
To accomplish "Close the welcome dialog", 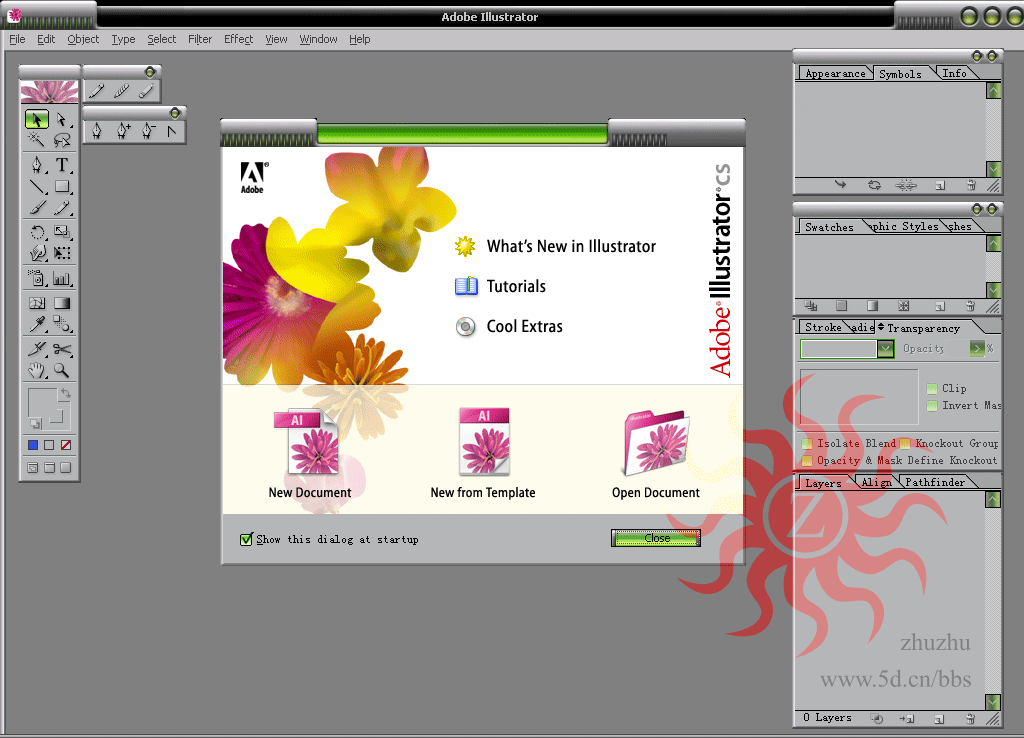I will tap(656, 538).
